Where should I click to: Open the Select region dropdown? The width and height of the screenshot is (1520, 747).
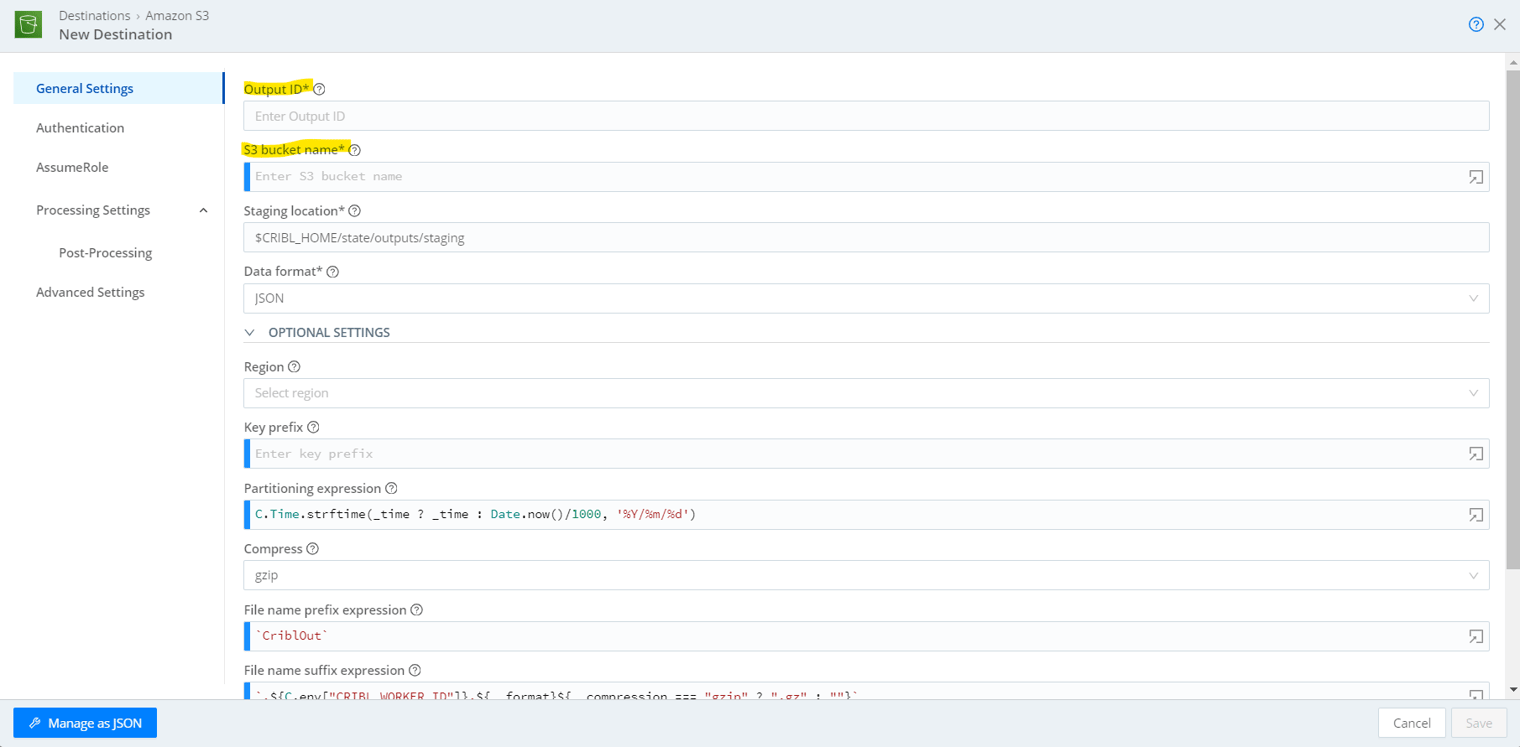tap(865, 393)
